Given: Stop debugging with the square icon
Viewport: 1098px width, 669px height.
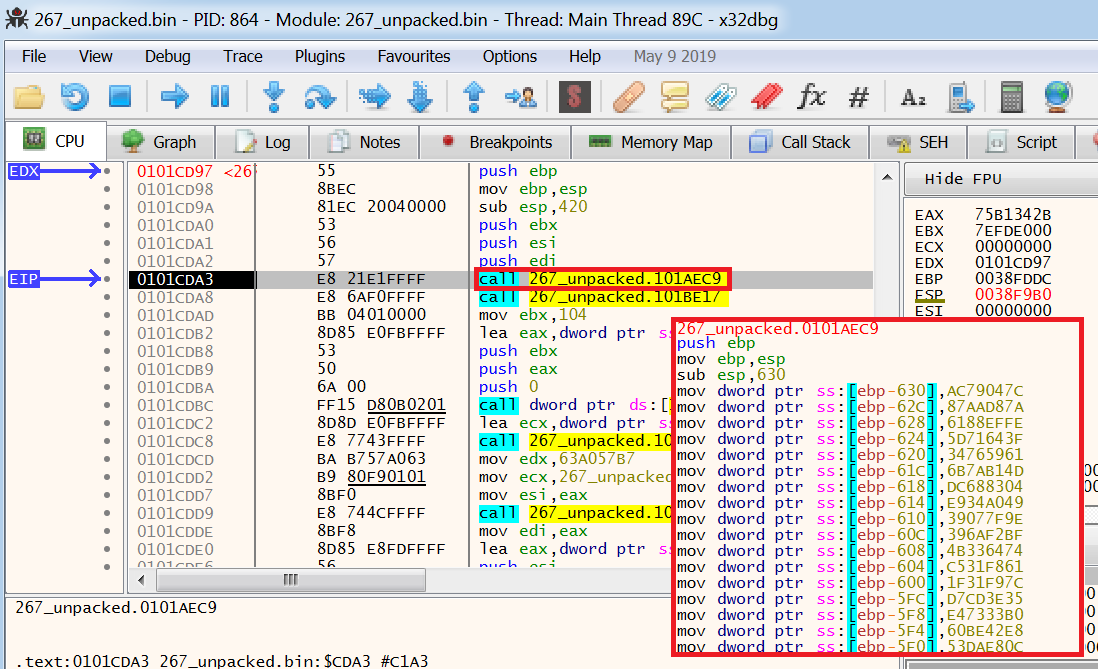Looking at the screenshot, I should coord(120,97).
